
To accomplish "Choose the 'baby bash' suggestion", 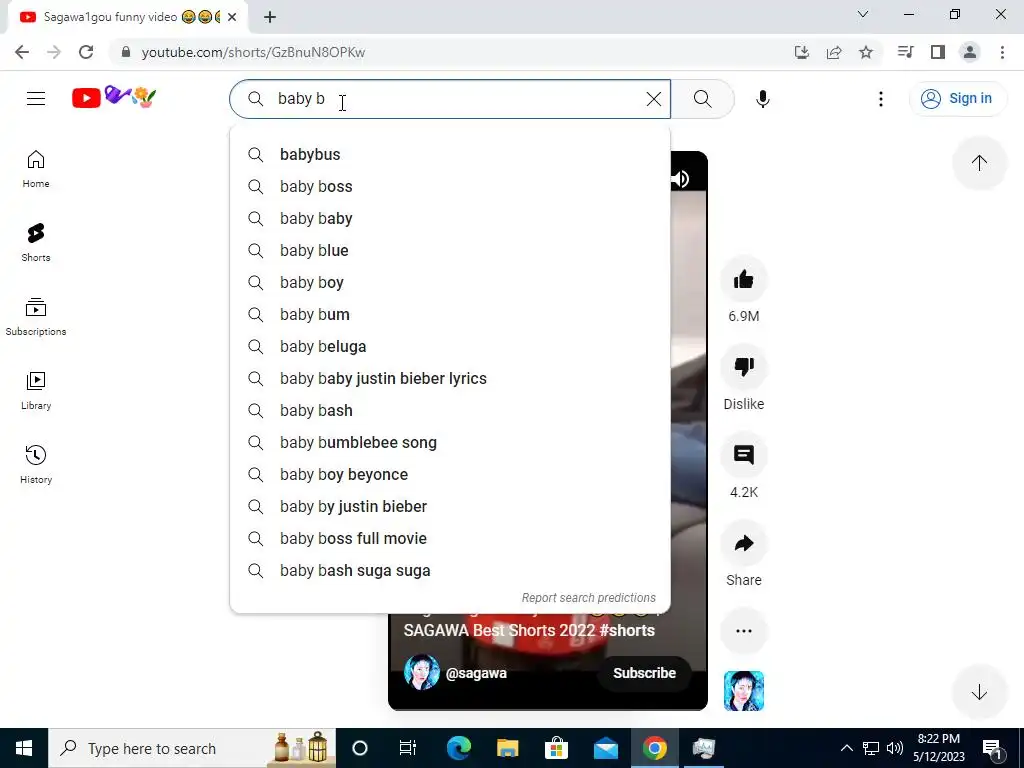I will [x=450, y=410].
